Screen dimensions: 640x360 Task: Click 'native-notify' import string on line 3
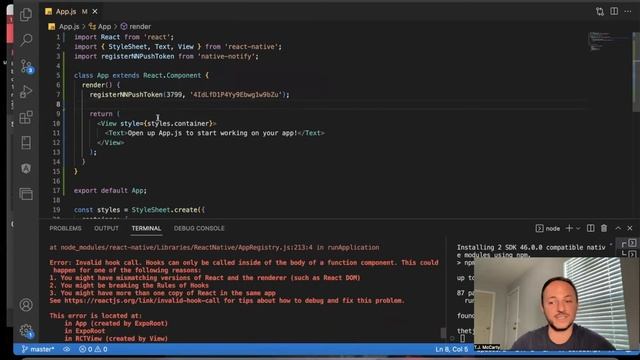pyautogui.click(x=227, y=56)
